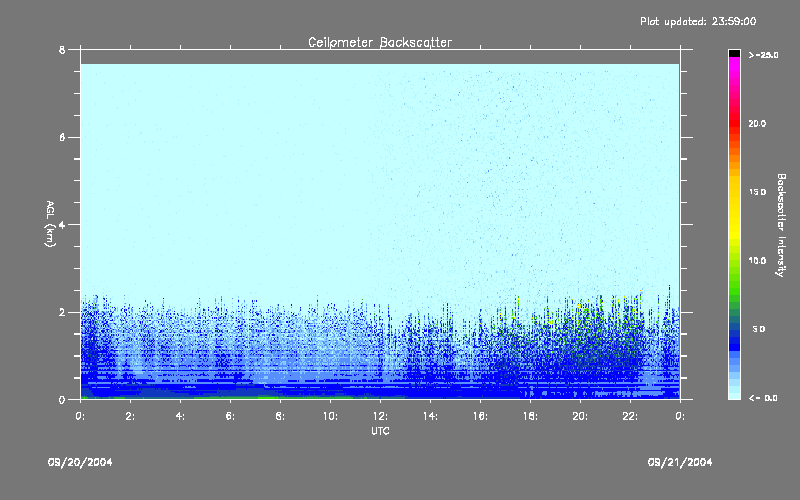The image size is (800, 500).
Task: Click the 'Backscatter Intensity' colorbar label
Action: tap(781, 225)
